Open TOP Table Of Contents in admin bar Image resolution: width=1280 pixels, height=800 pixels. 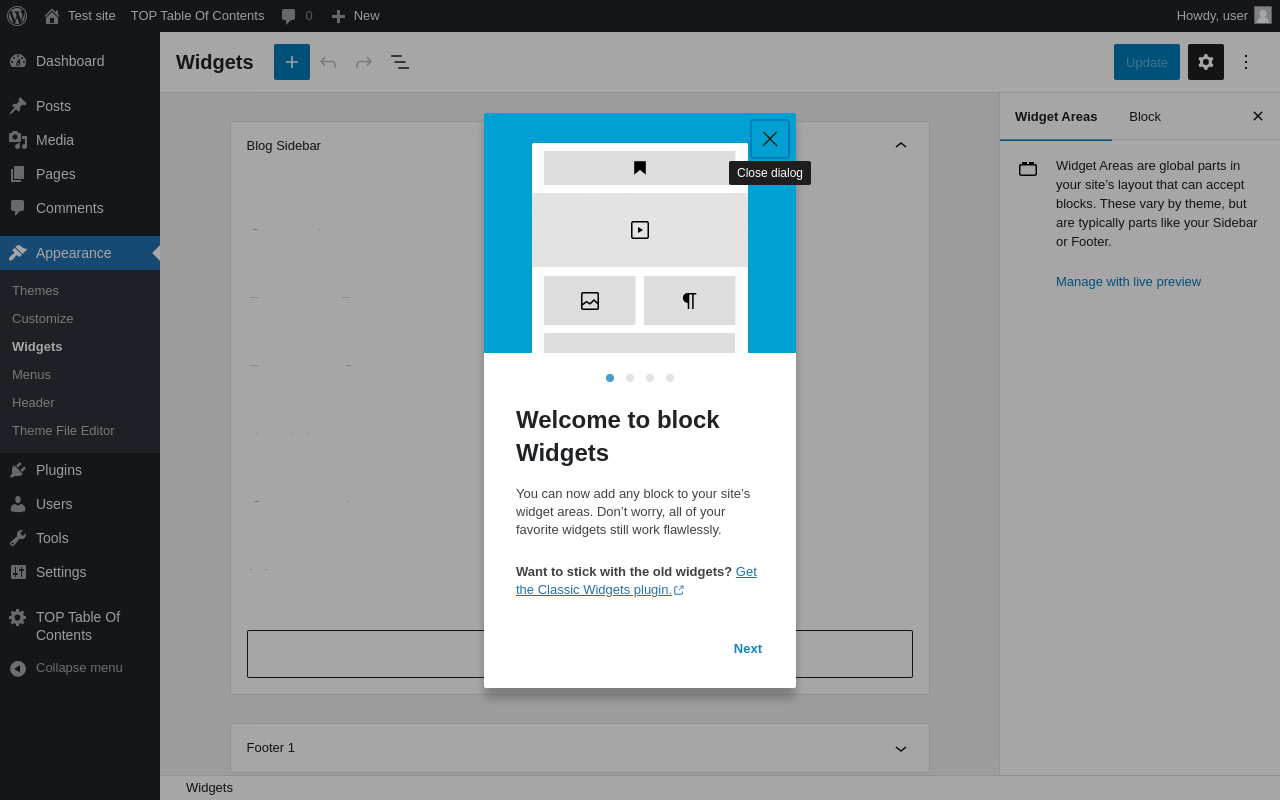(x=197, y=16)
